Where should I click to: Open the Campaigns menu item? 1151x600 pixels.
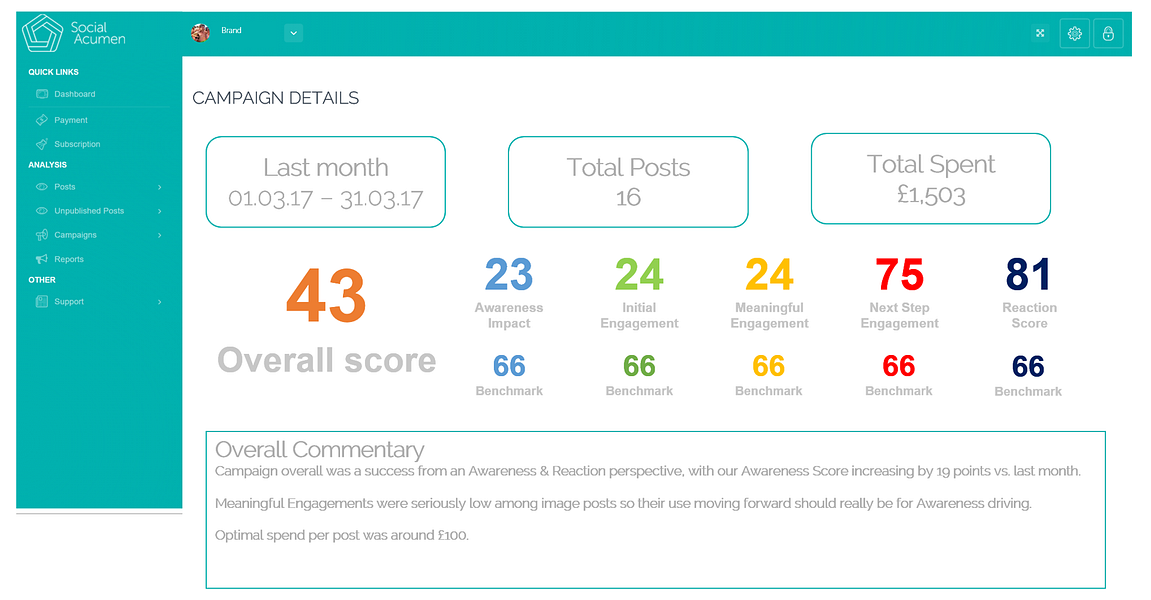(x=76, y=235)
